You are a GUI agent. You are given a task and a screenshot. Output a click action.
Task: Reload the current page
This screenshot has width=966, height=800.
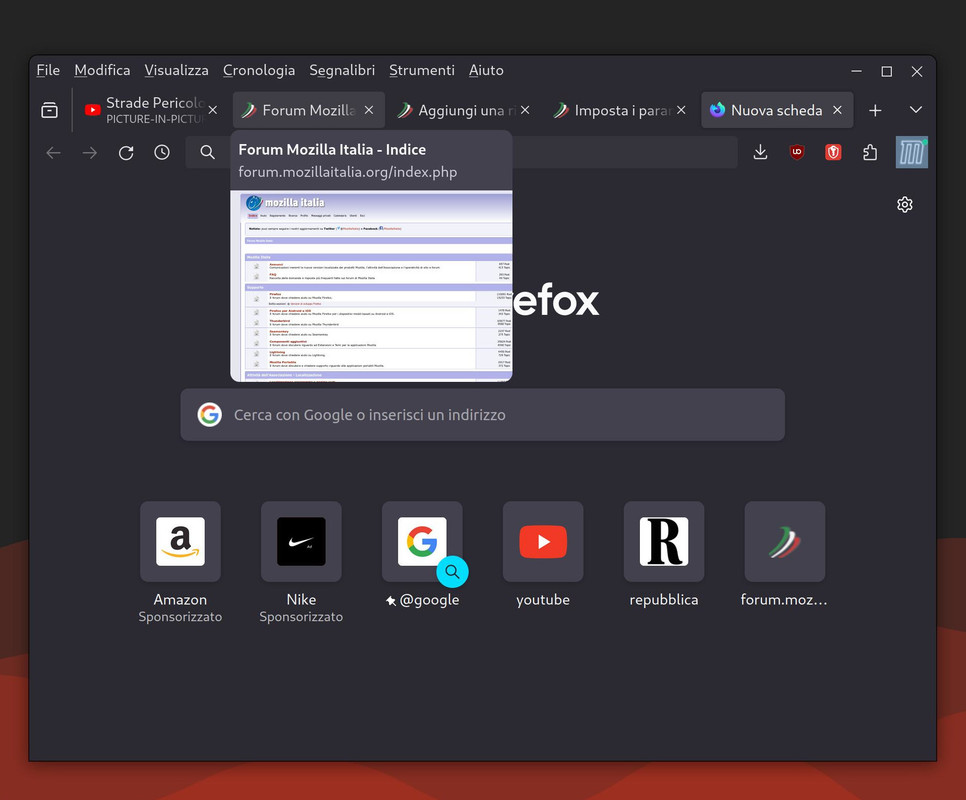click(126, 153)
